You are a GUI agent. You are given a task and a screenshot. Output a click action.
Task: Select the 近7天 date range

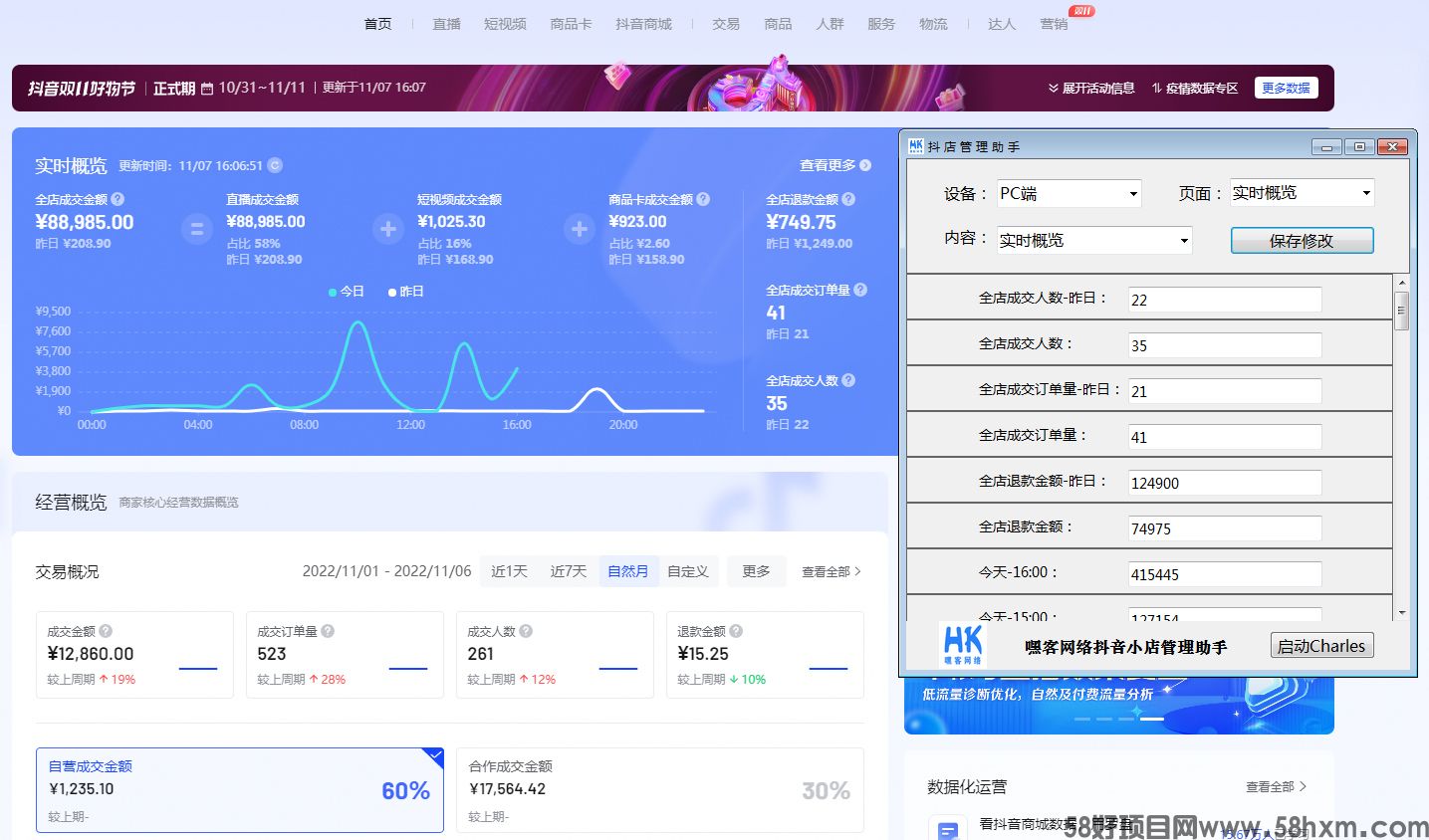click(x=569, y=571)
